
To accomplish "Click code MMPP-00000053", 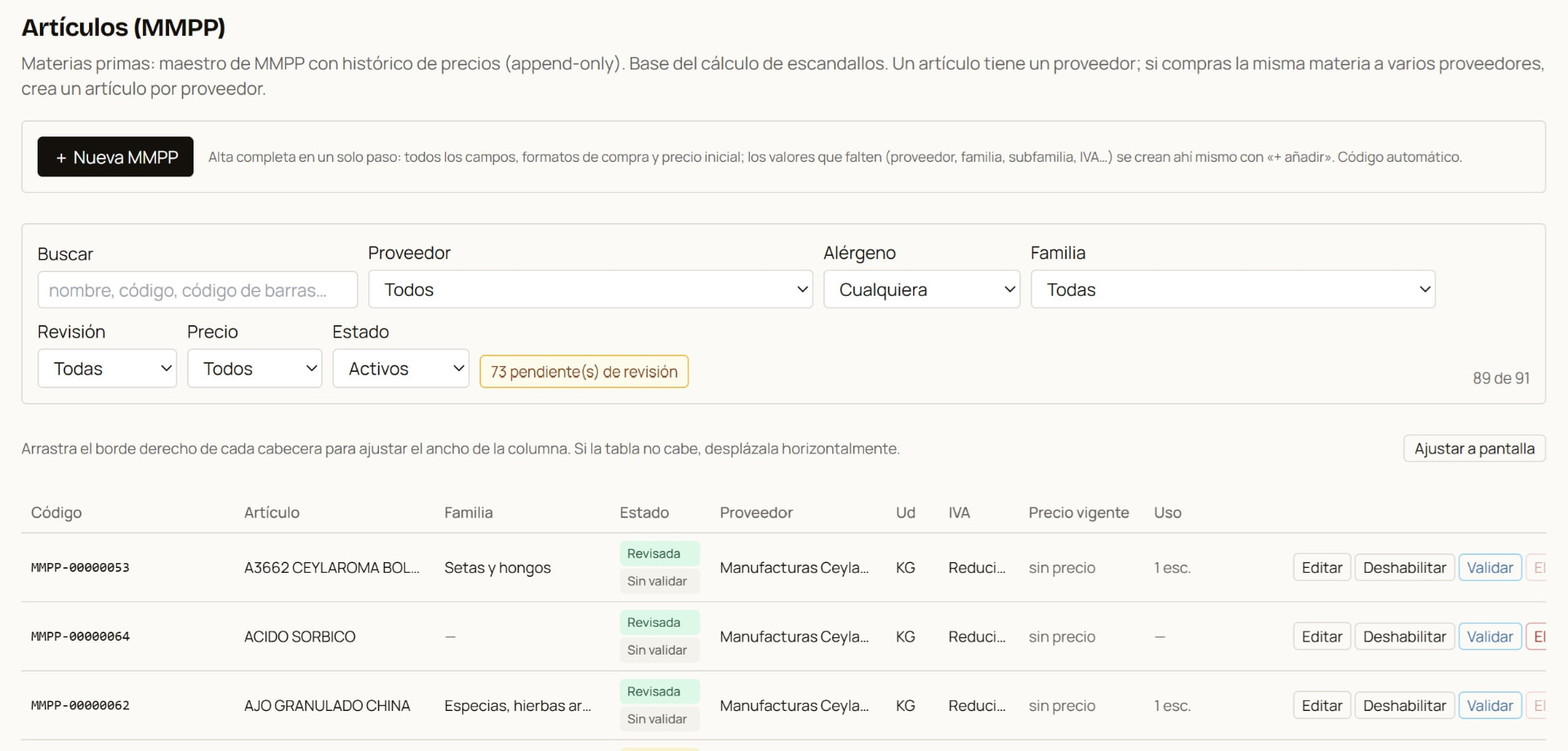I will (80, 568).
